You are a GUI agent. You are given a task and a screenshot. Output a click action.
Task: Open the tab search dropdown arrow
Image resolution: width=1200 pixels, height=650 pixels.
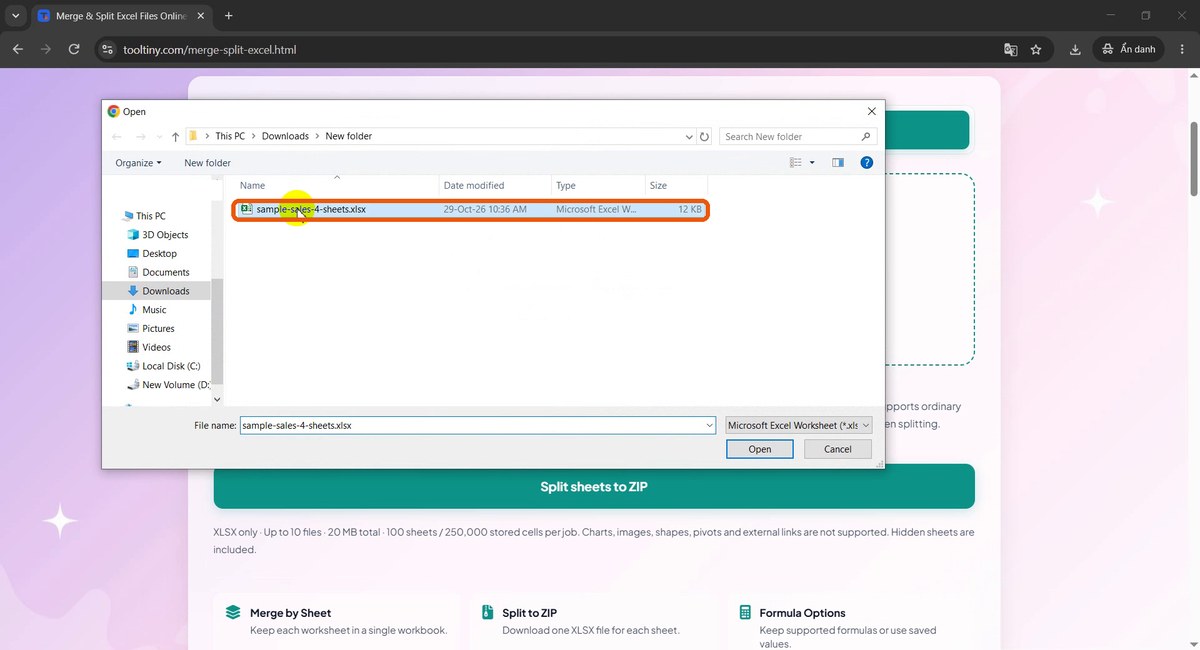tap(16, 16)
